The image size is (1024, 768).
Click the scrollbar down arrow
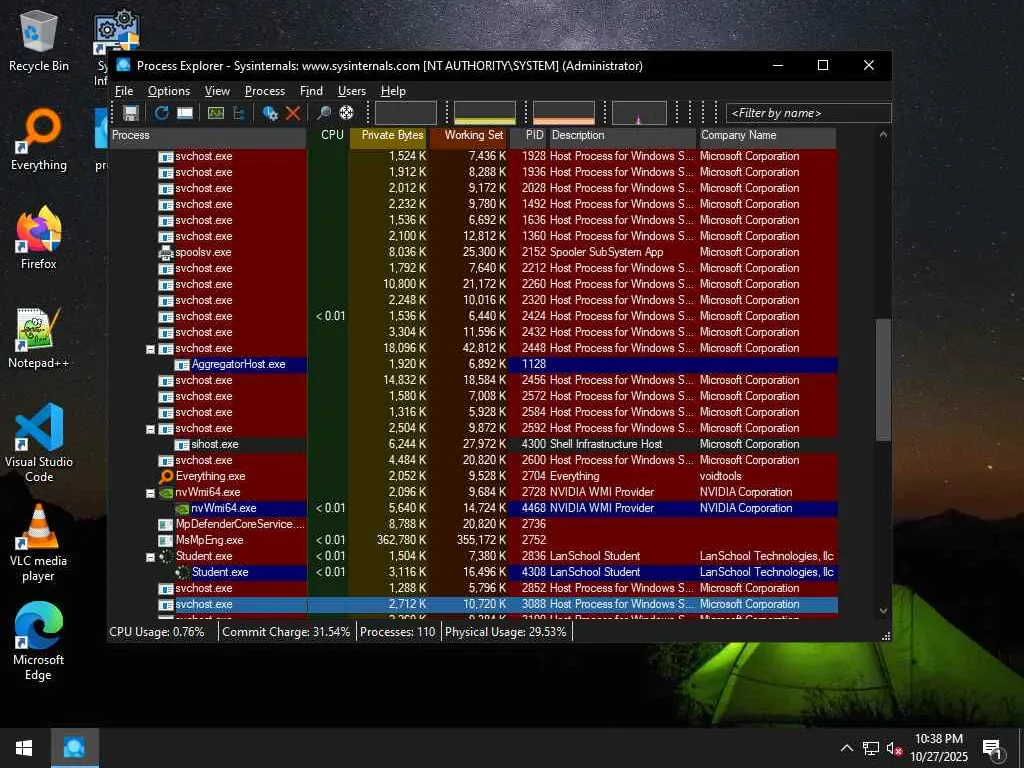pyautogui.click(x=883, y=611)
